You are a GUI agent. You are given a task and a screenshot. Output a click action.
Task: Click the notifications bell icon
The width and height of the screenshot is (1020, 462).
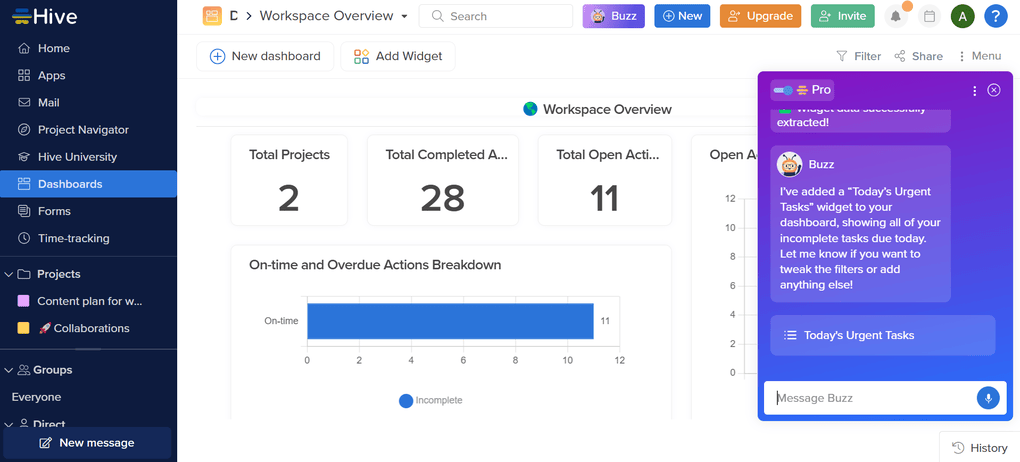pyautogui.click(x=895, y=16)
